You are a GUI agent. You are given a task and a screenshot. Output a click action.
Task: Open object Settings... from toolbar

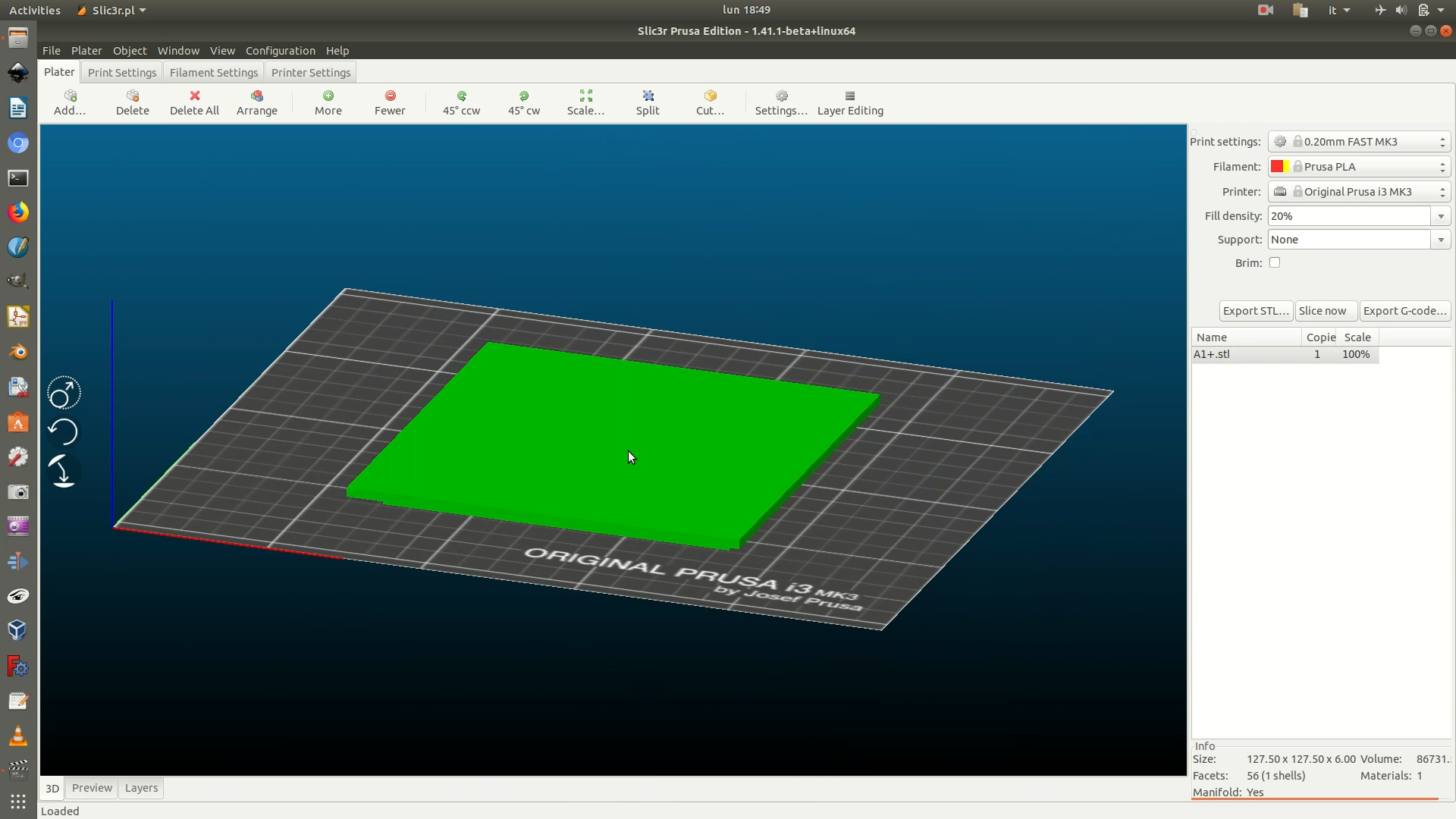pyautogui.click(x=781, y=102)
